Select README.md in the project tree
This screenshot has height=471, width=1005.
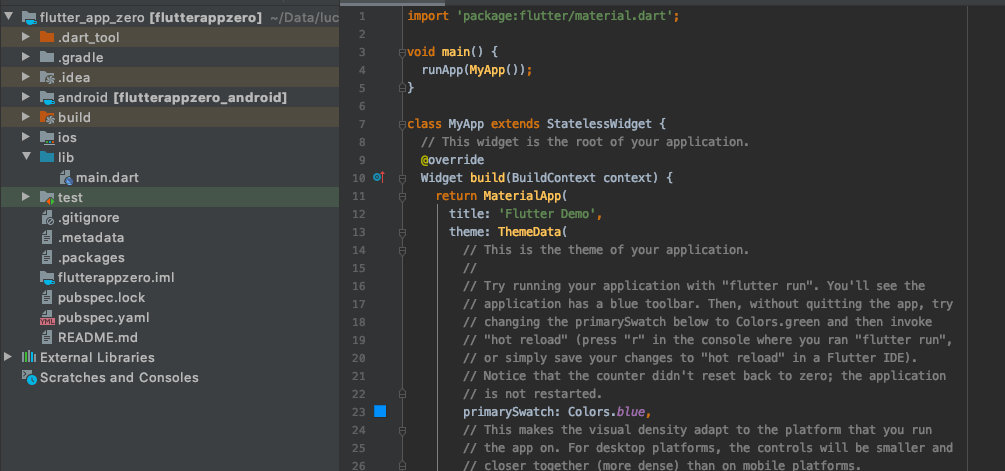[97, 337]
